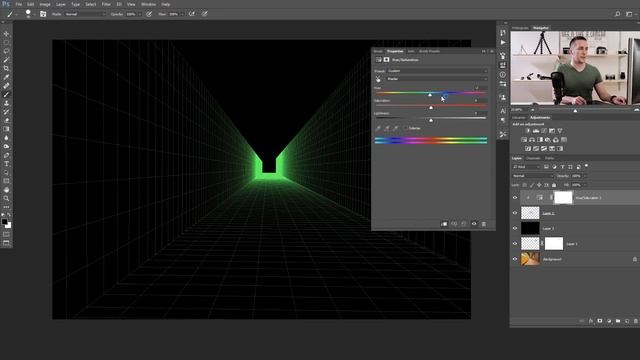Open the Filter menu
The width and height of the screenshot is (640, 360).
click(106, 4)
